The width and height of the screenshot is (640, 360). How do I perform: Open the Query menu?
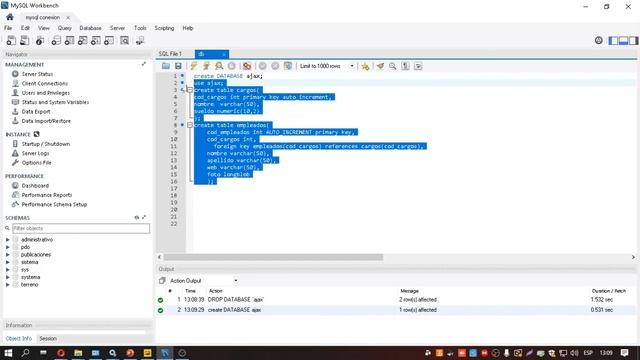pyautogui.click(x=64, y=28)
